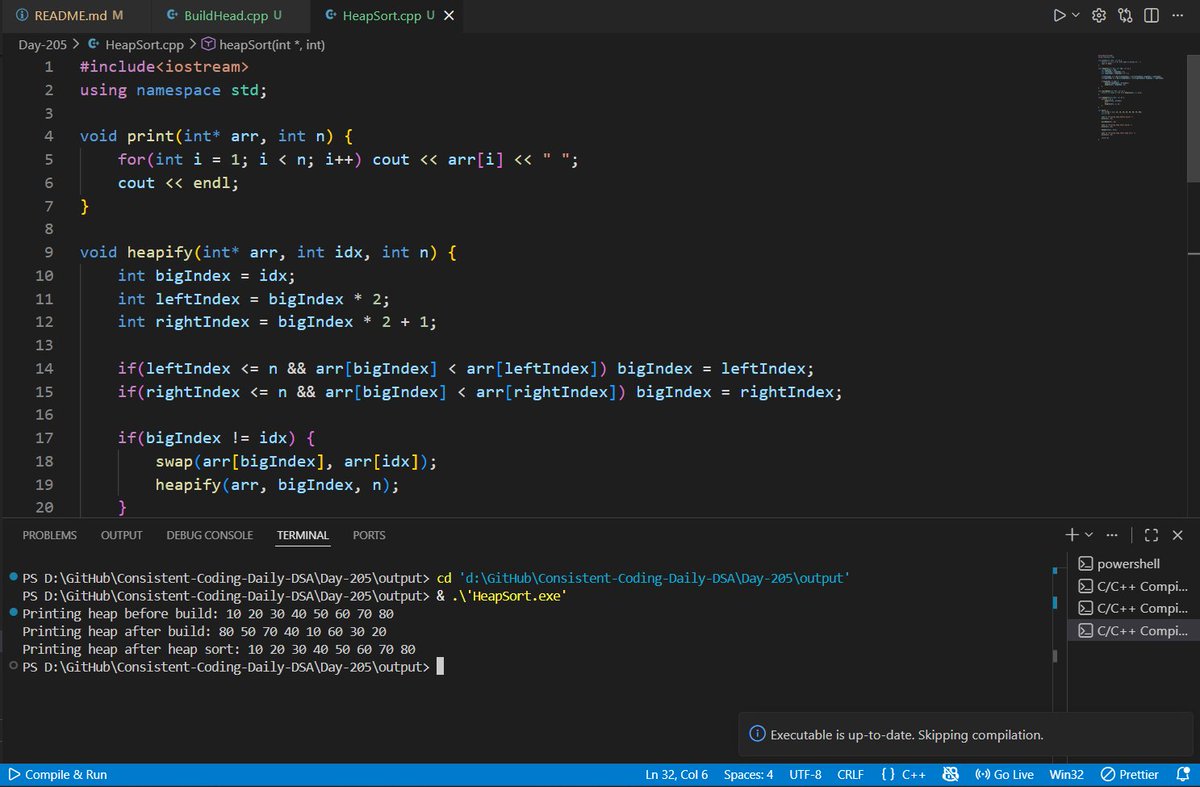Image resolution: width=1200 pixels, height=787 pixels.
Task: Click the Compile & Run status bar button
Action: [57, 775]
